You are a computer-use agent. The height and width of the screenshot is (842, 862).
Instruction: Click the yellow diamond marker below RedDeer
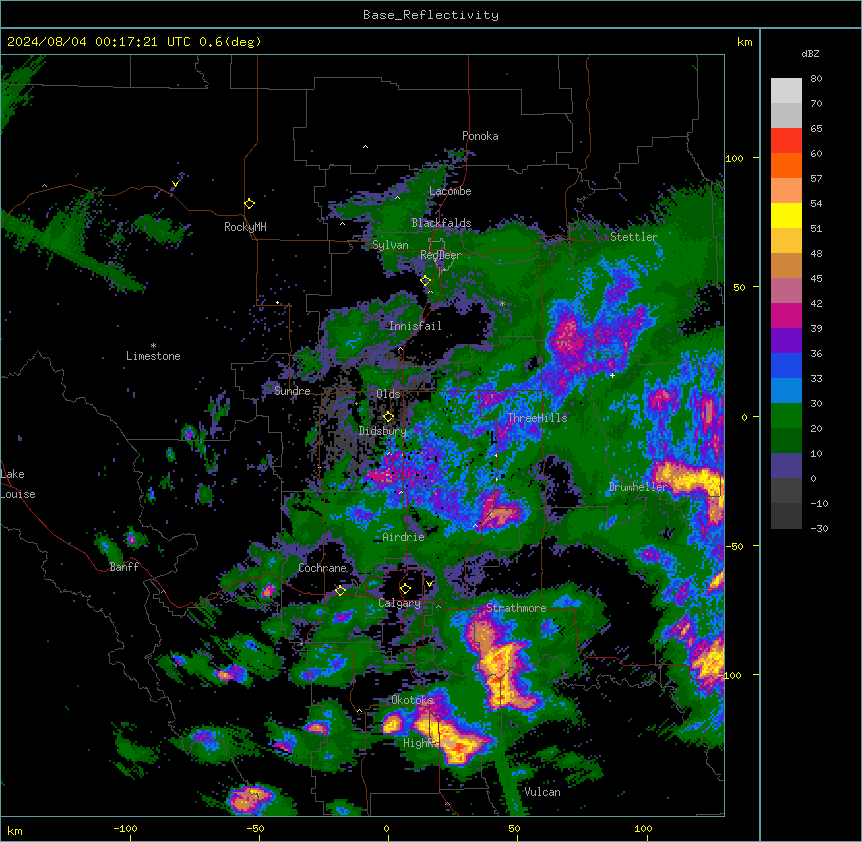coord(425,281)
